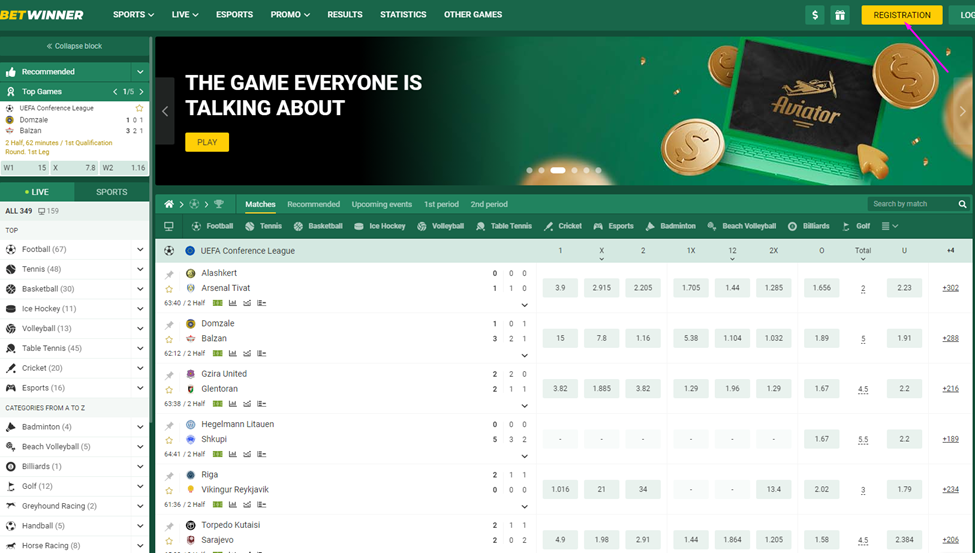Open pitch view icon for Domzale match
Image resolution: width=975 pixels, height=553 pixels.
click(218, 353)
